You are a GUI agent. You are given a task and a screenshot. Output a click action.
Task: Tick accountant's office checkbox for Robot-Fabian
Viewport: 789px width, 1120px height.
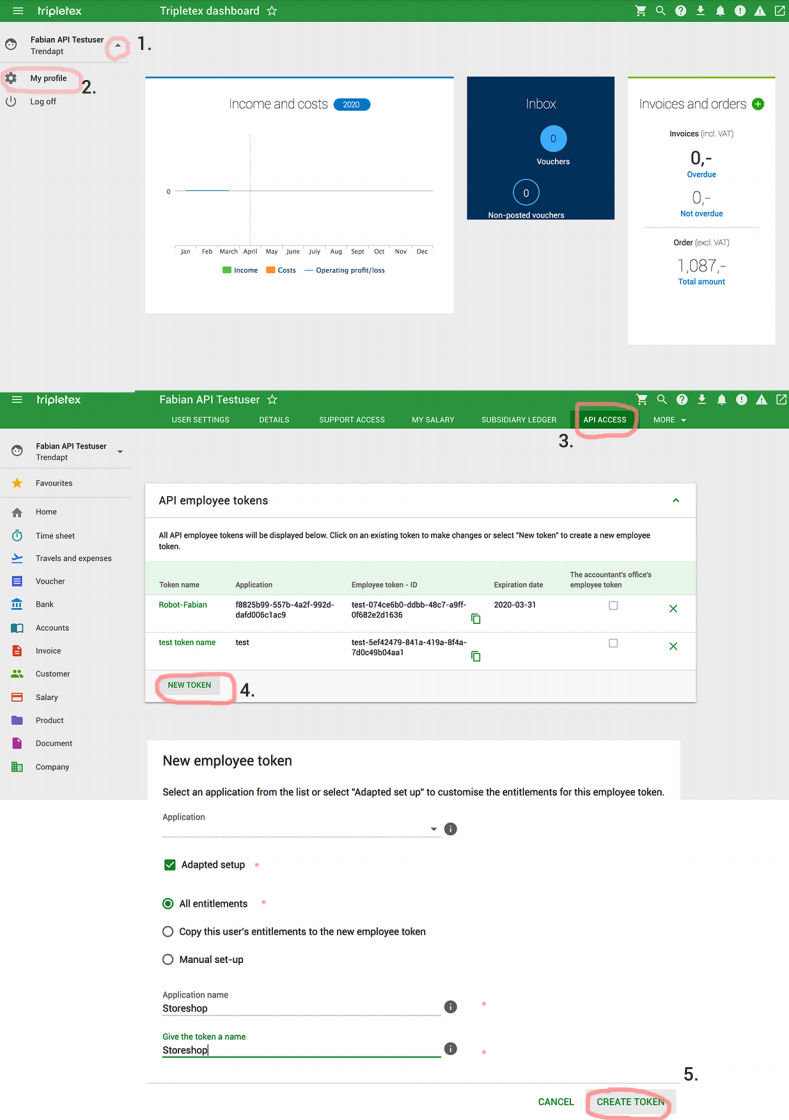[x=613, y=606]
